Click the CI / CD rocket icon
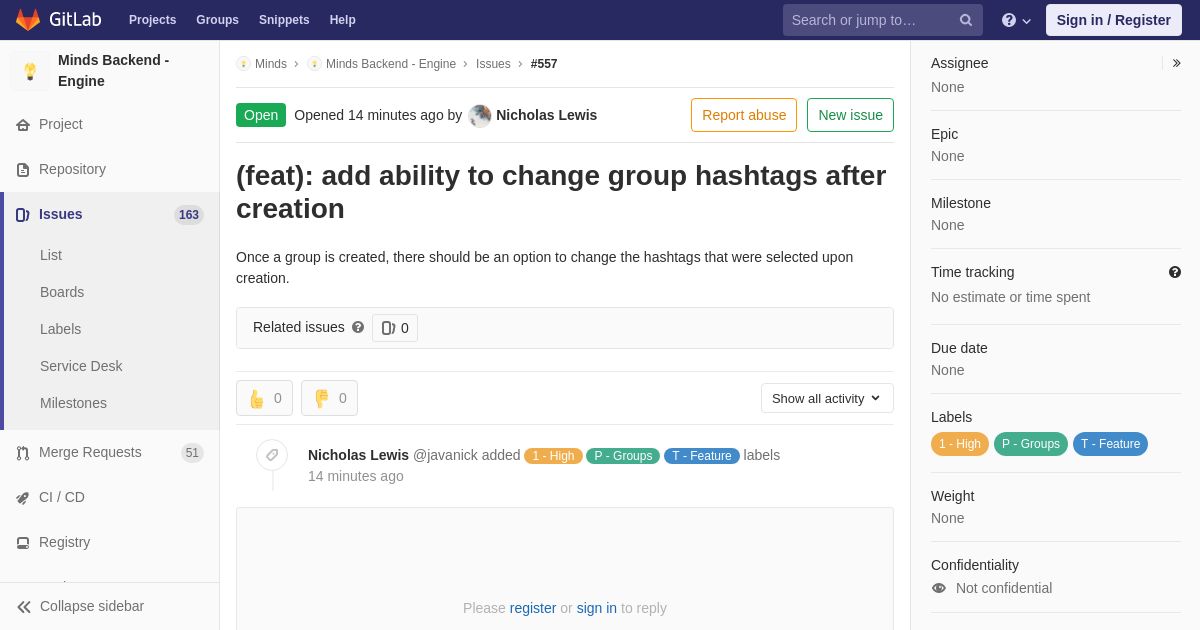This screenshot has width=1200, height=630. 23,498
